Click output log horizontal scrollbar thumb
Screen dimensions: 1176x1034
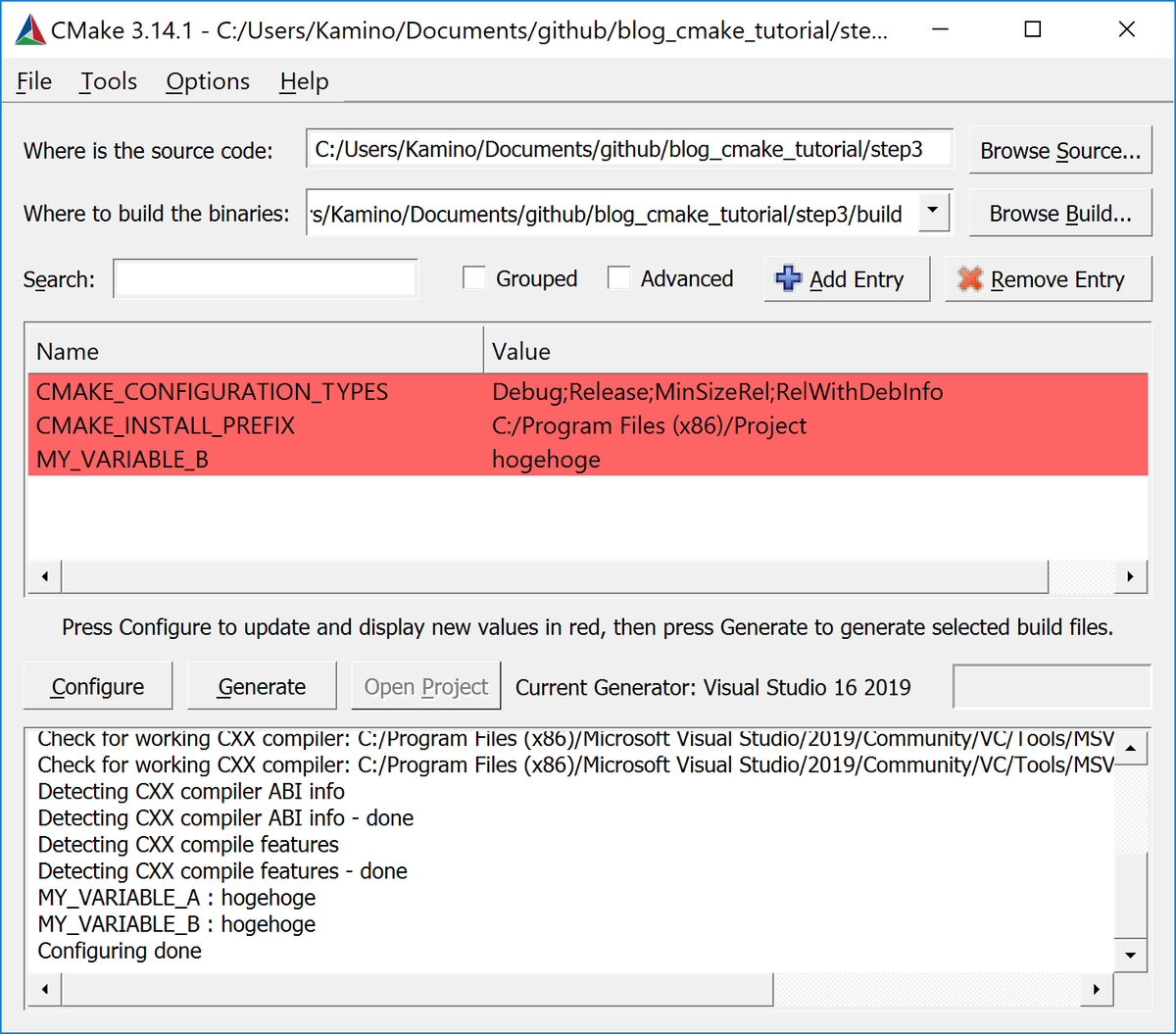(417, 990)
